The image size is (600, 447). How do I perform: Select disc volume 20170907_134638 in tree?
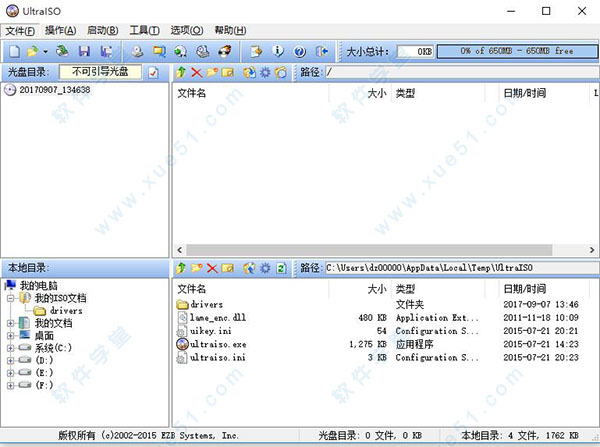[54, 90]
